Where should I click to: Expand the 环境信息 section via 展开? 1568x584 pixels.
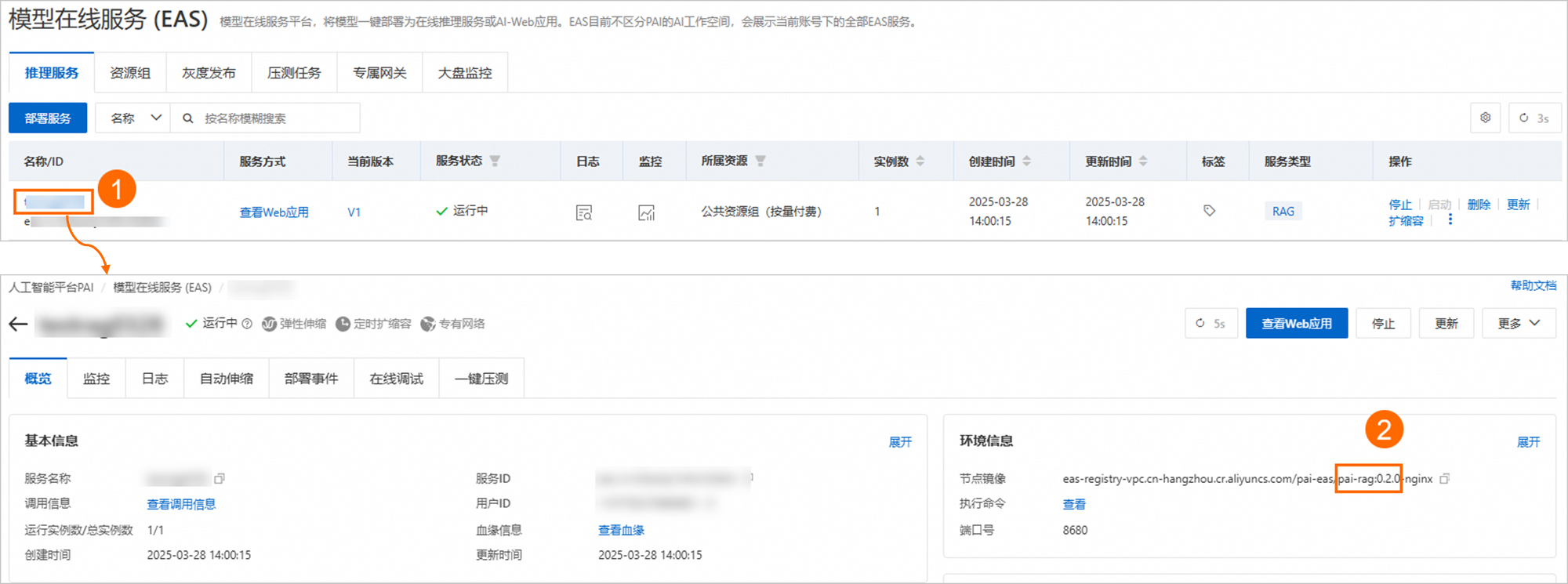pyautogui.click(x=1528, y=442)
